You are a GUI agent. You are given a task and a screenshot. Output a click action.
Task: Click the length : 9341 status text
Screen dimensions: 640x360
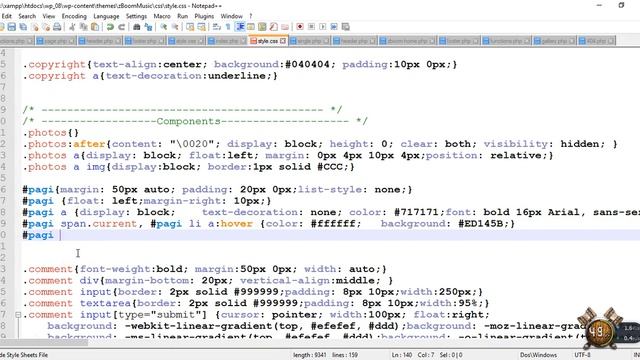(309, 355)
